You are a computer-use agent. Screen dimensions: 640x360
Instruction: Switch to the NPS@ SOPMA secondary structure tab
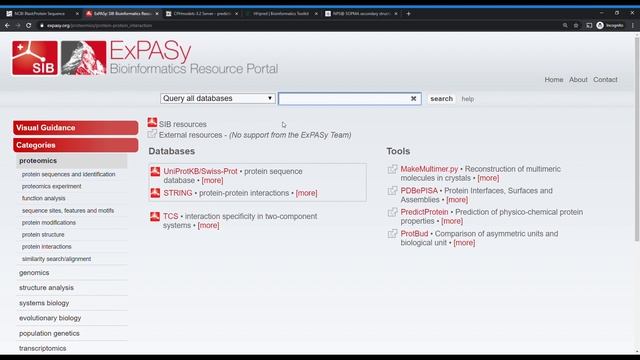tap(361, 13)
